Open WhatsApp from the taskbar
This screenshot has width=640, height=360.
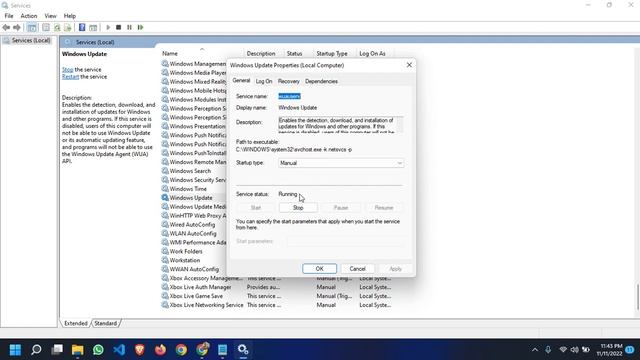click(98, 350)
